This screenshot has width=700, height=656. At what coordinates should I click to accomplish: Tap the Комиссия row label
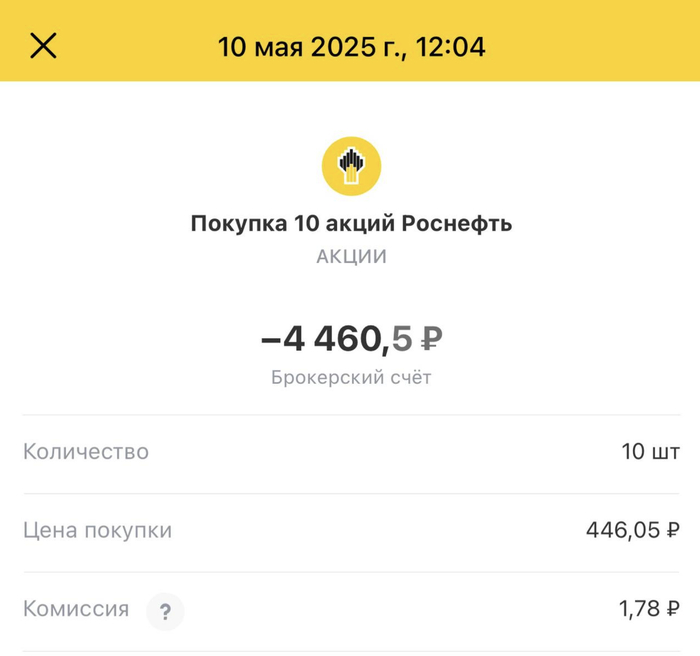point(76,609)
